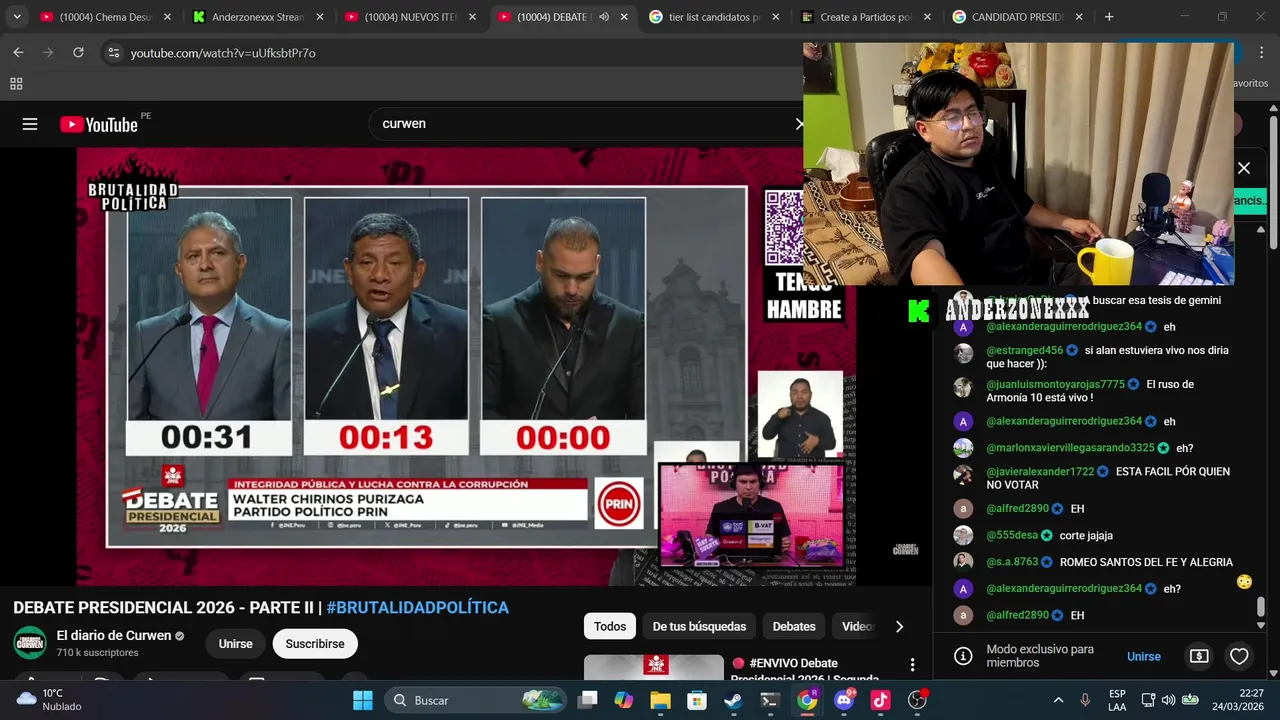The width and height of the screenshot is (1280, 720).
Task: Close the Chema Desu tab
Action: (167, 17)
